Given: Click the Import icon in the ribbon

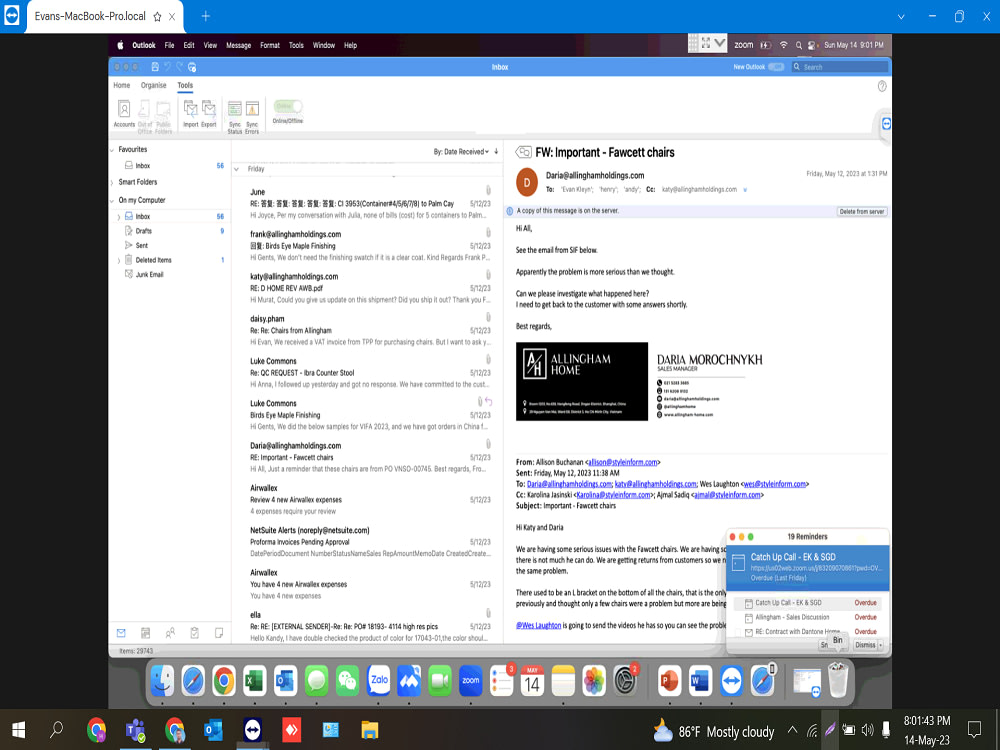Looking at the screenshot, I should point(193,108).
